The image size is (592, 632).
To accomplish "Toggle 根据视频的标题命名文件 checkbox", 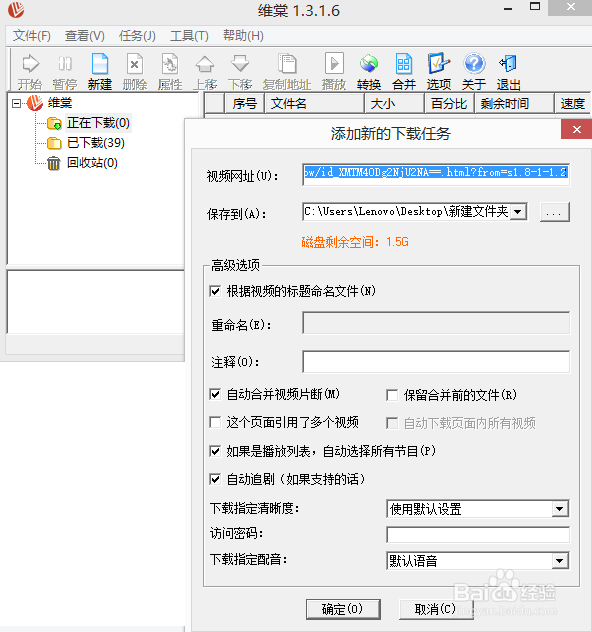I will (215, 291).
